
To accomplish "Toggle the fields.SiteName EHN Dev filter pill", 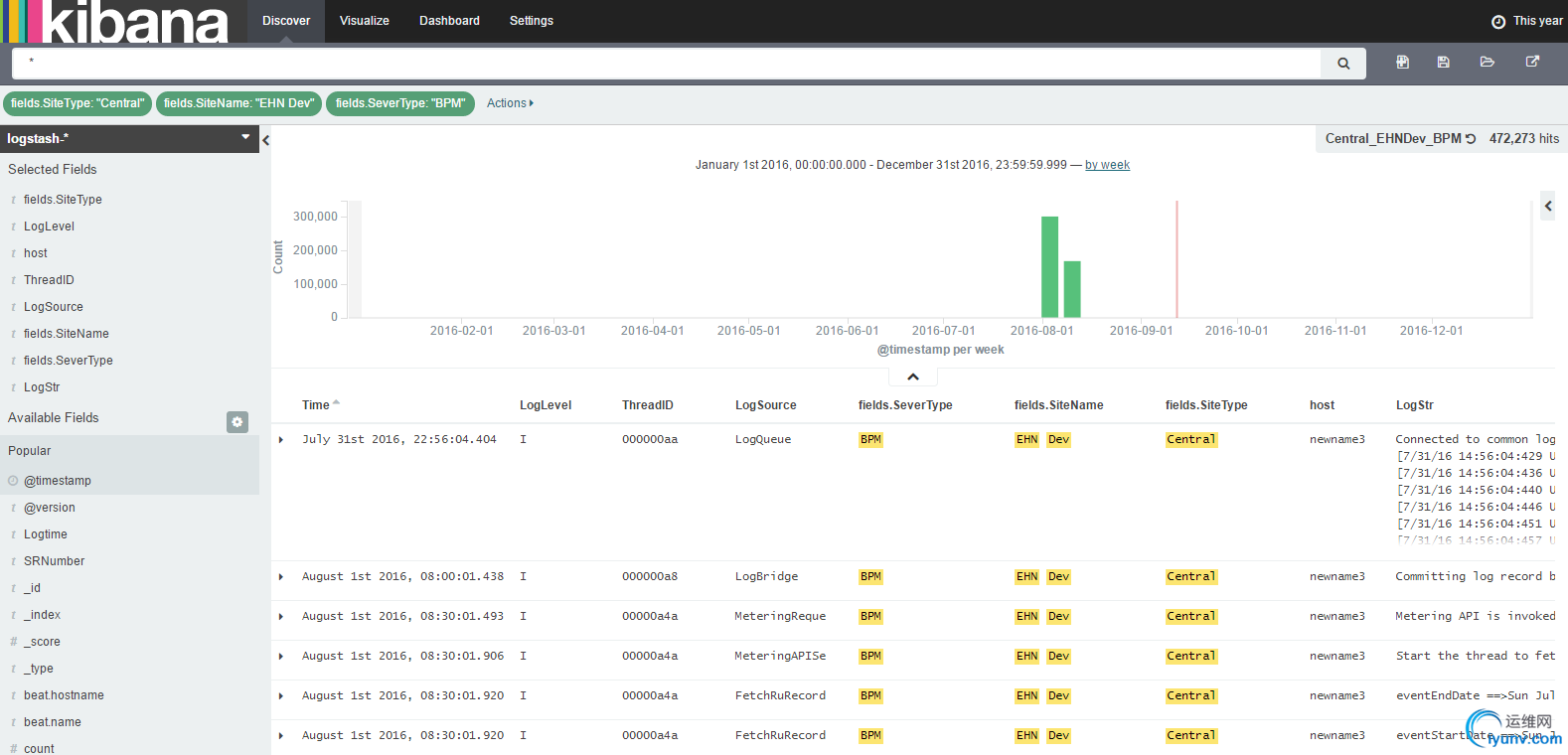I will click(x=238, y=103).
